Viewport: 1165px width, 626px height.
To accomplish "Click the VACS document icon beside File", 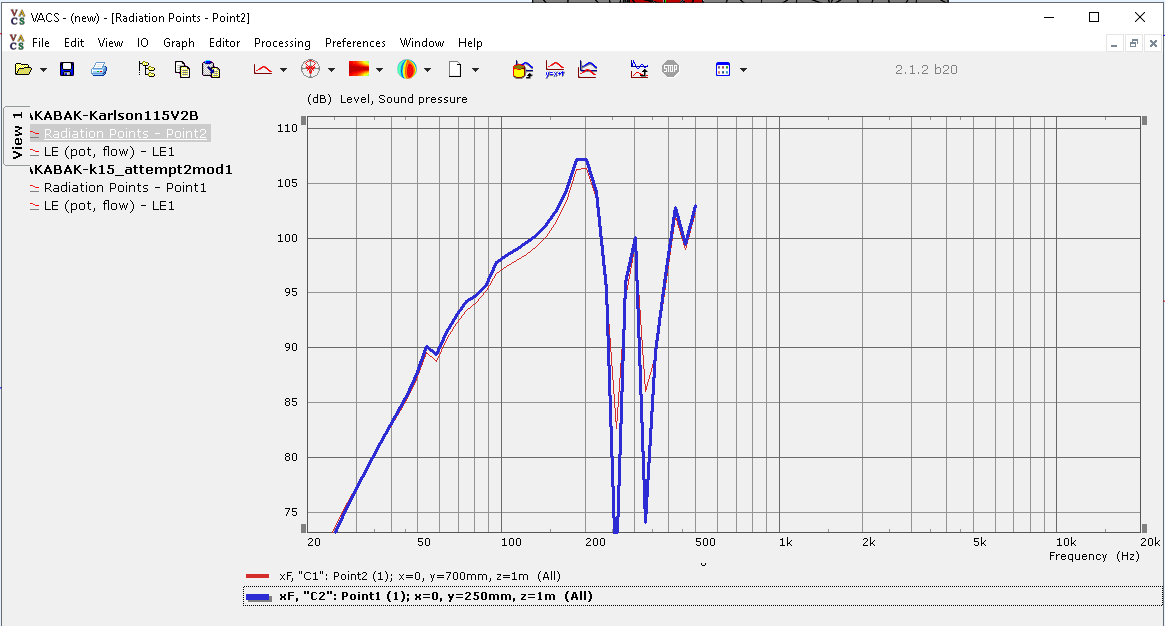I will (16, 42).
